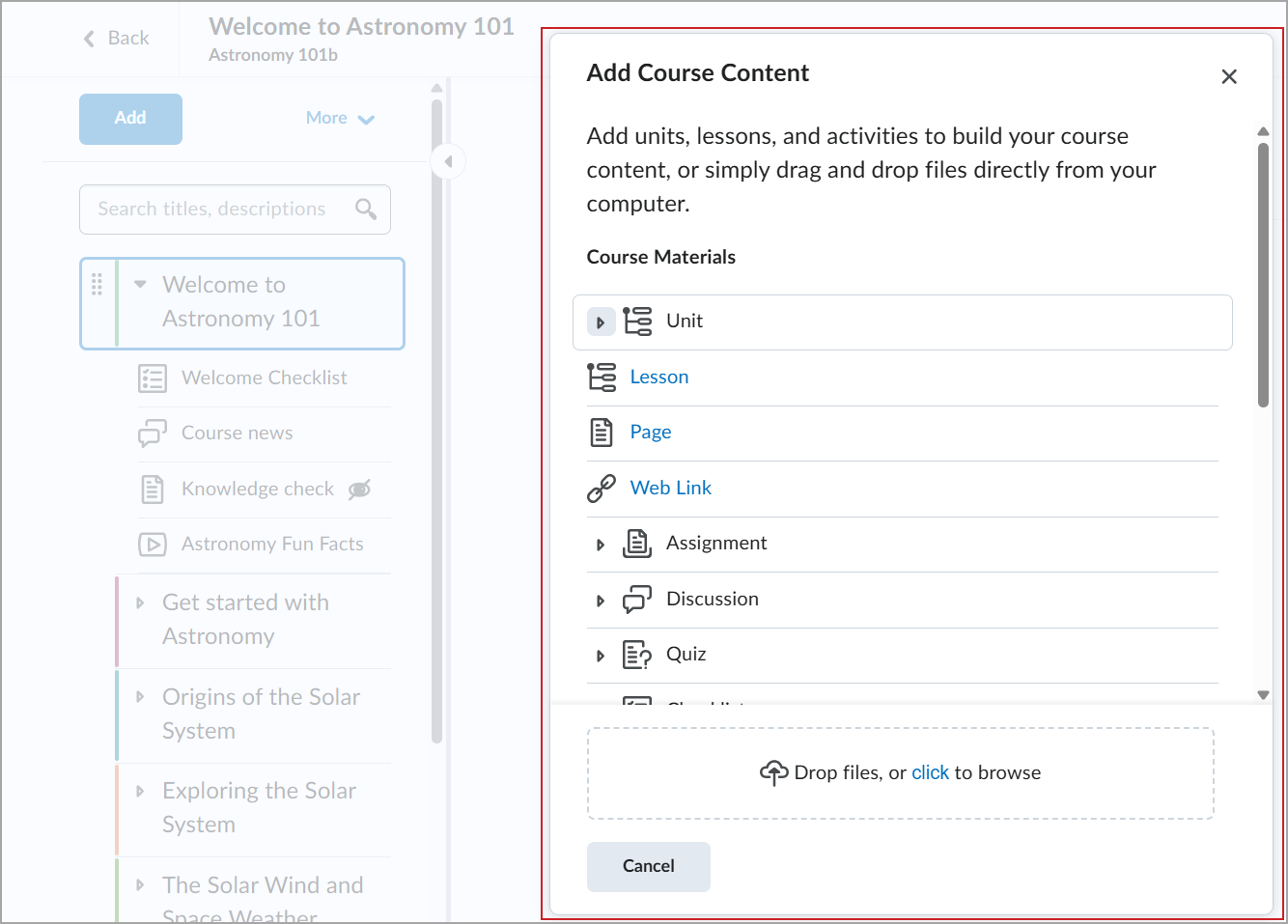1288x924 pixels.
Task: Click the Cancel button
Action: pyautogui.click(x=649, y=867)
